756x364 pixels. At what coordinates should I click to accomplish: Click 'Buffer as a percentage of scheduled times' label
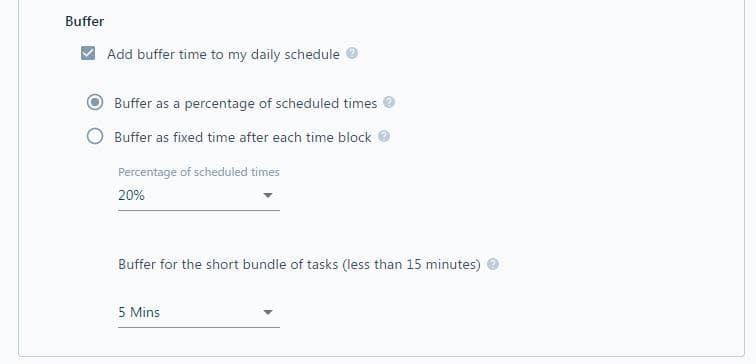245,104
